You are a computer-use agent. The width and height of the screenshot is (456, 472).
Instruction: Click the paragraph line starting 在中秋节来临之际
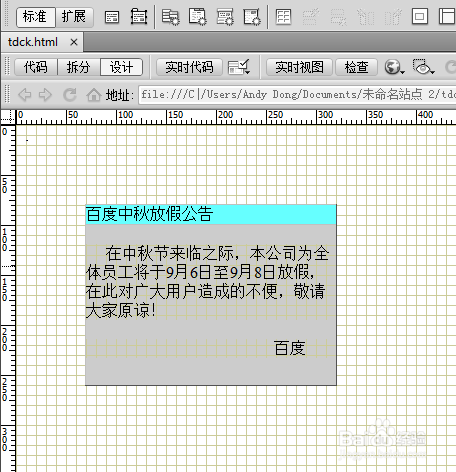click(x=217, y=253)
